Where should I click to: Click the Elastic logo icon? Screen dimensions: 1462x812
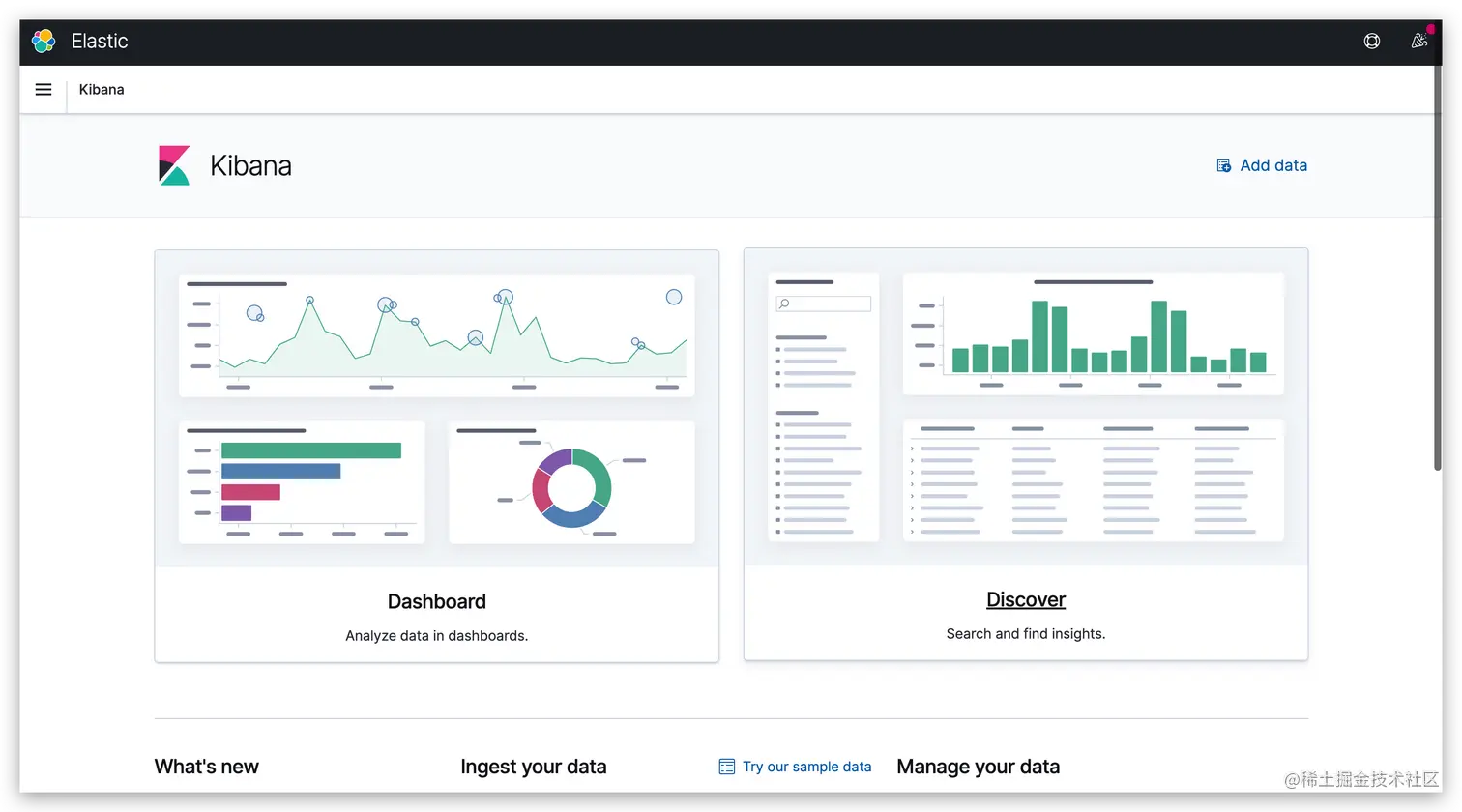click(x=44, y=41)
